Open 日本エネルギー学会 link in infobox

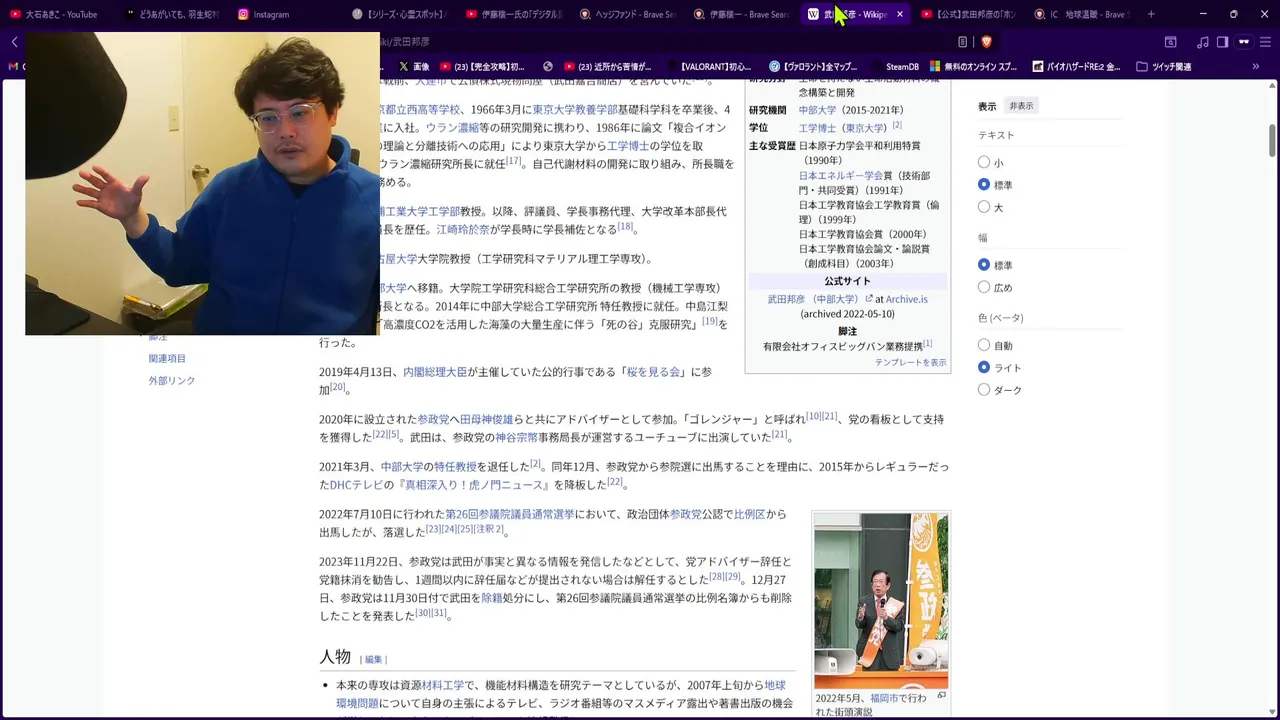(x=840, y=175)
